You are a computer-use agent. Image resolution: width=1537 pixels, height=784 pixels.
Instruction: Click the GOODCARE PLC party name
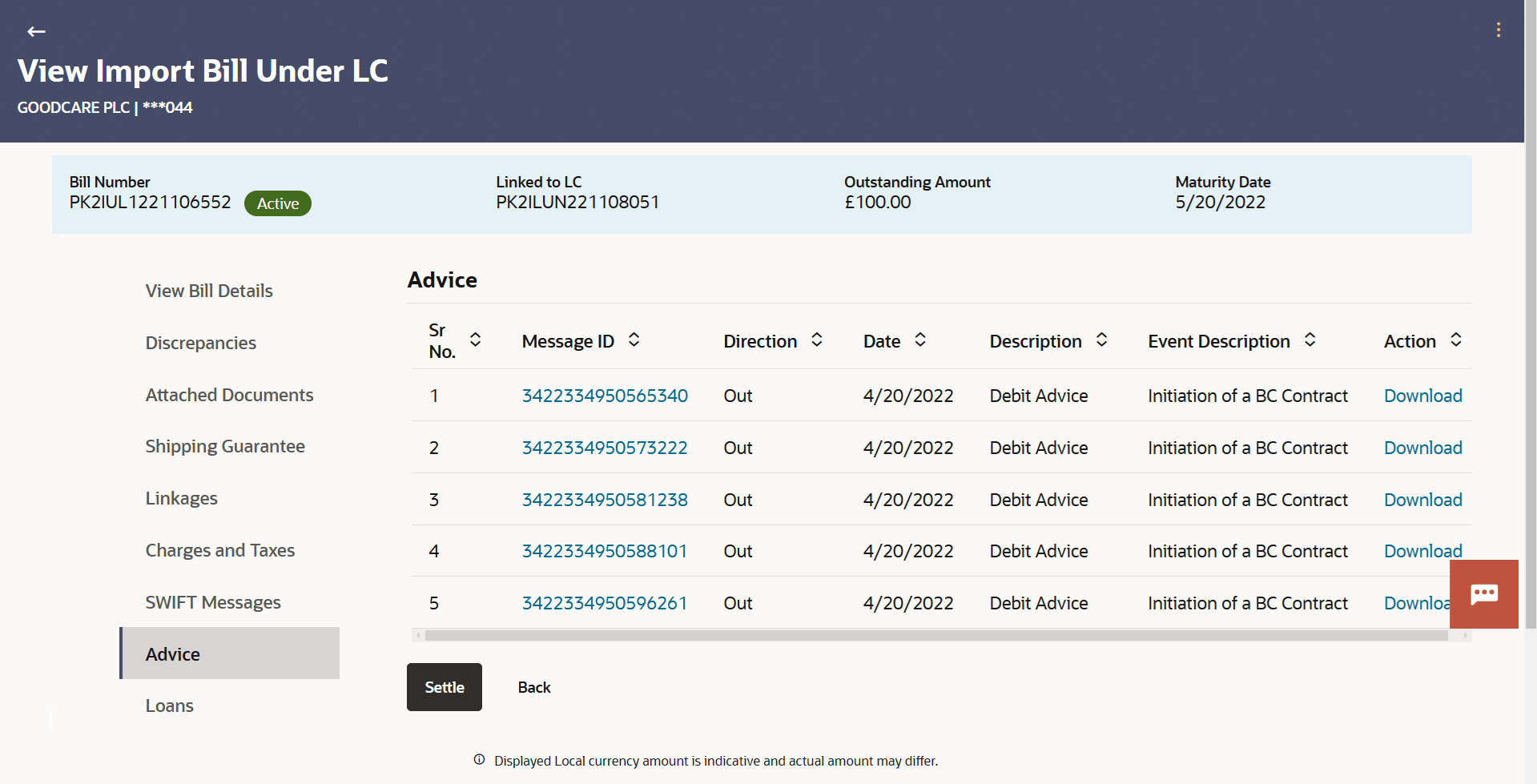coord(74,107)
